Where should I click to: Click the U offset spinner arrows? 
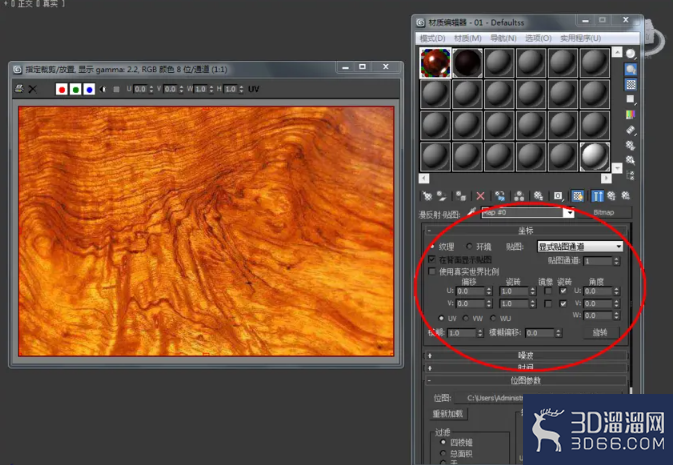click(489, 291)
